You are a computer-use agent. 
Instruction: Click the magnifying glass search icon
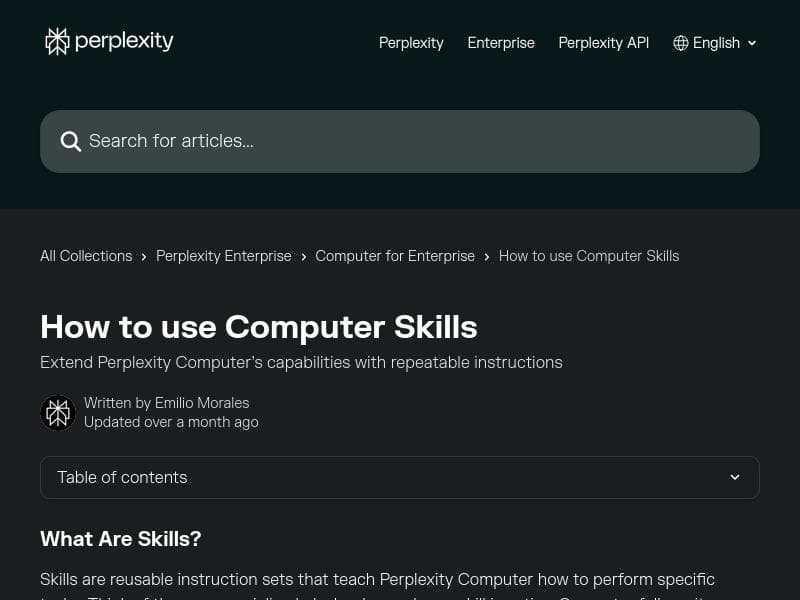(x=70, y=141)
